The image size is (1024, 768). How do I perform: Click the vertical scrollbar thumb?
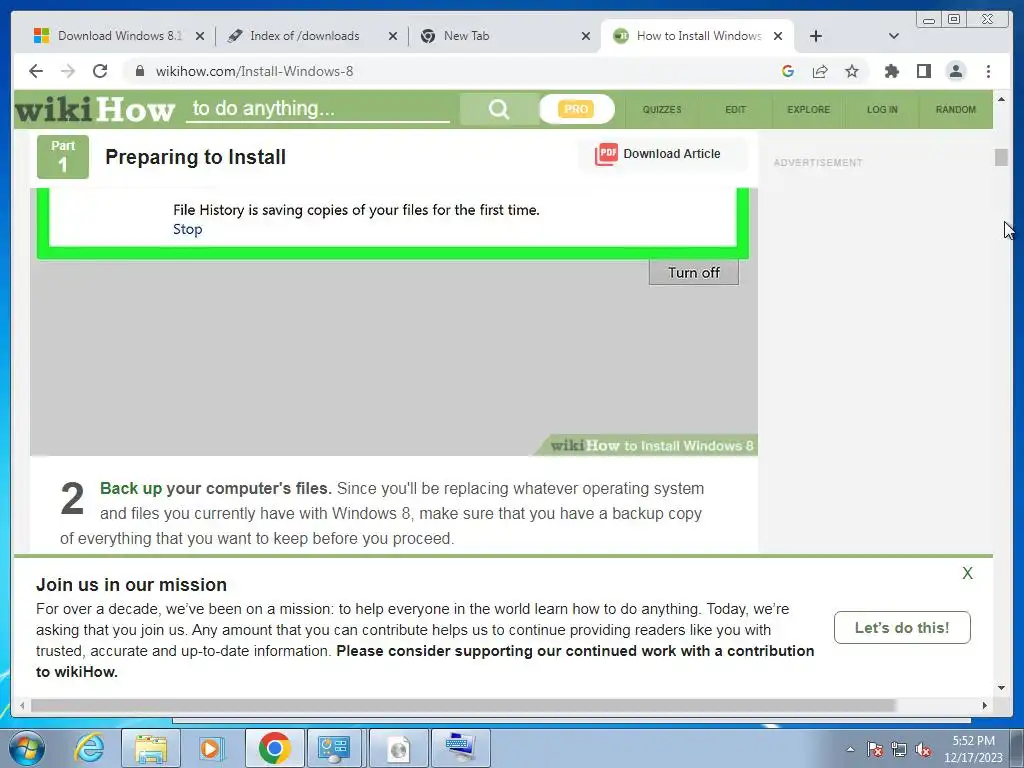[1001, 157]
